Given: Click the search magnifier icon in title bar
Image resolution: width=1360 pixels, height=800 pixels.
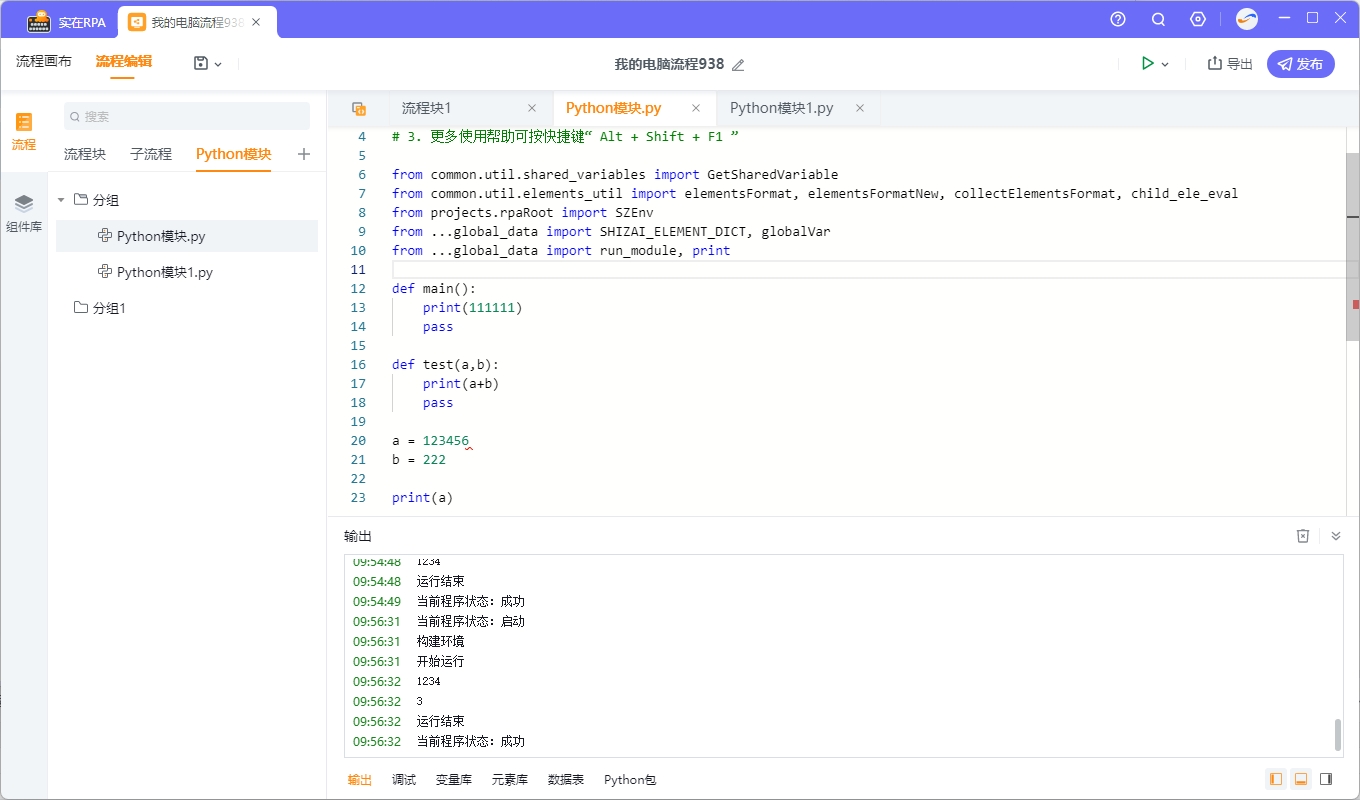Looking at the screenshot, I should pos(1158,18).
